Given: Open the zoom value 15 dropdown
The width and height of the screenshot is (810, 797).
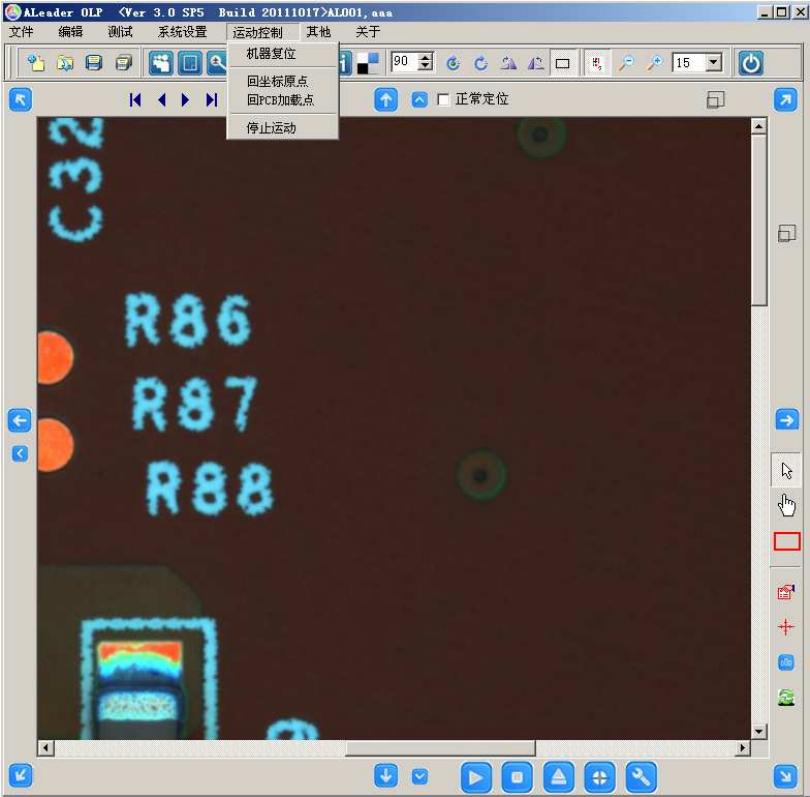Looking at the screenshot, I should point(713,63).
